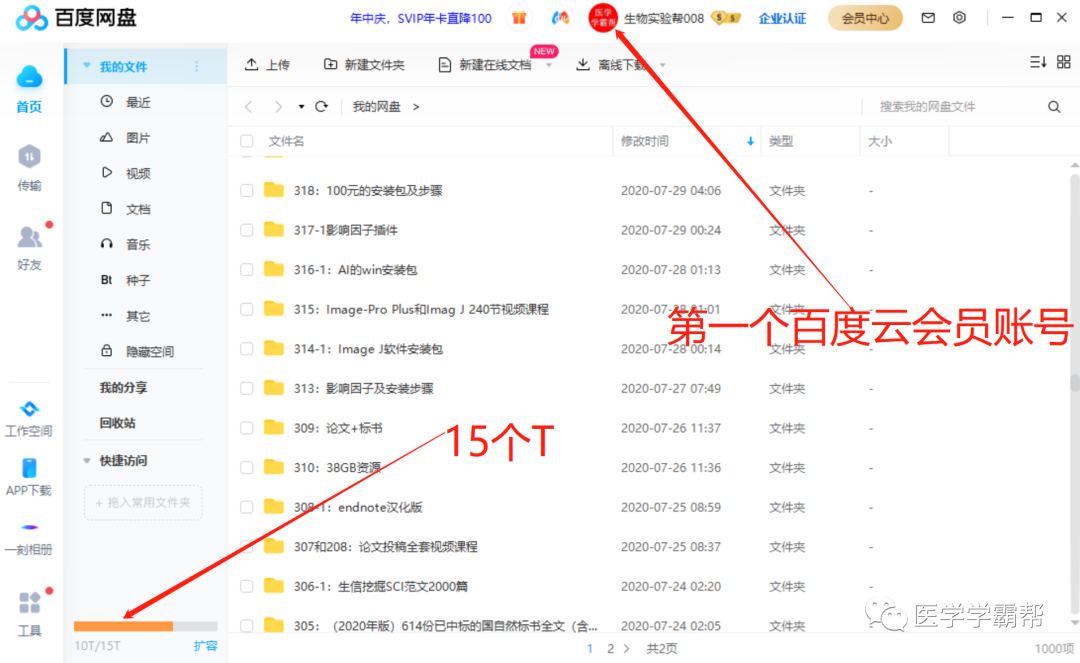Click the gift box icon in title bar
1080x663 pixels.
pos(519,18)
